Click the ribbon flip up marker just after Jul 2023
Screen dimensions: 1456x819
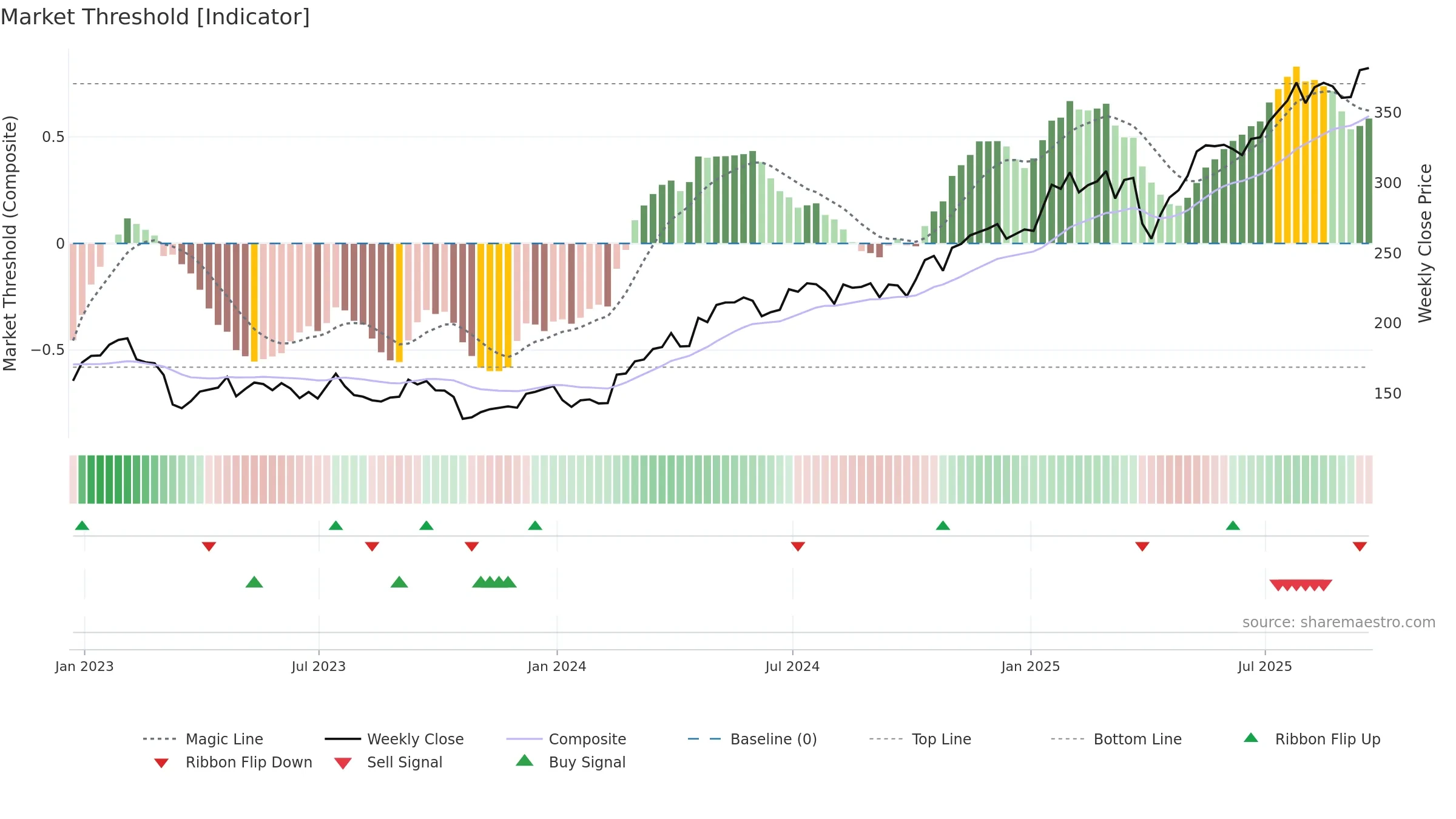point(335,525)
